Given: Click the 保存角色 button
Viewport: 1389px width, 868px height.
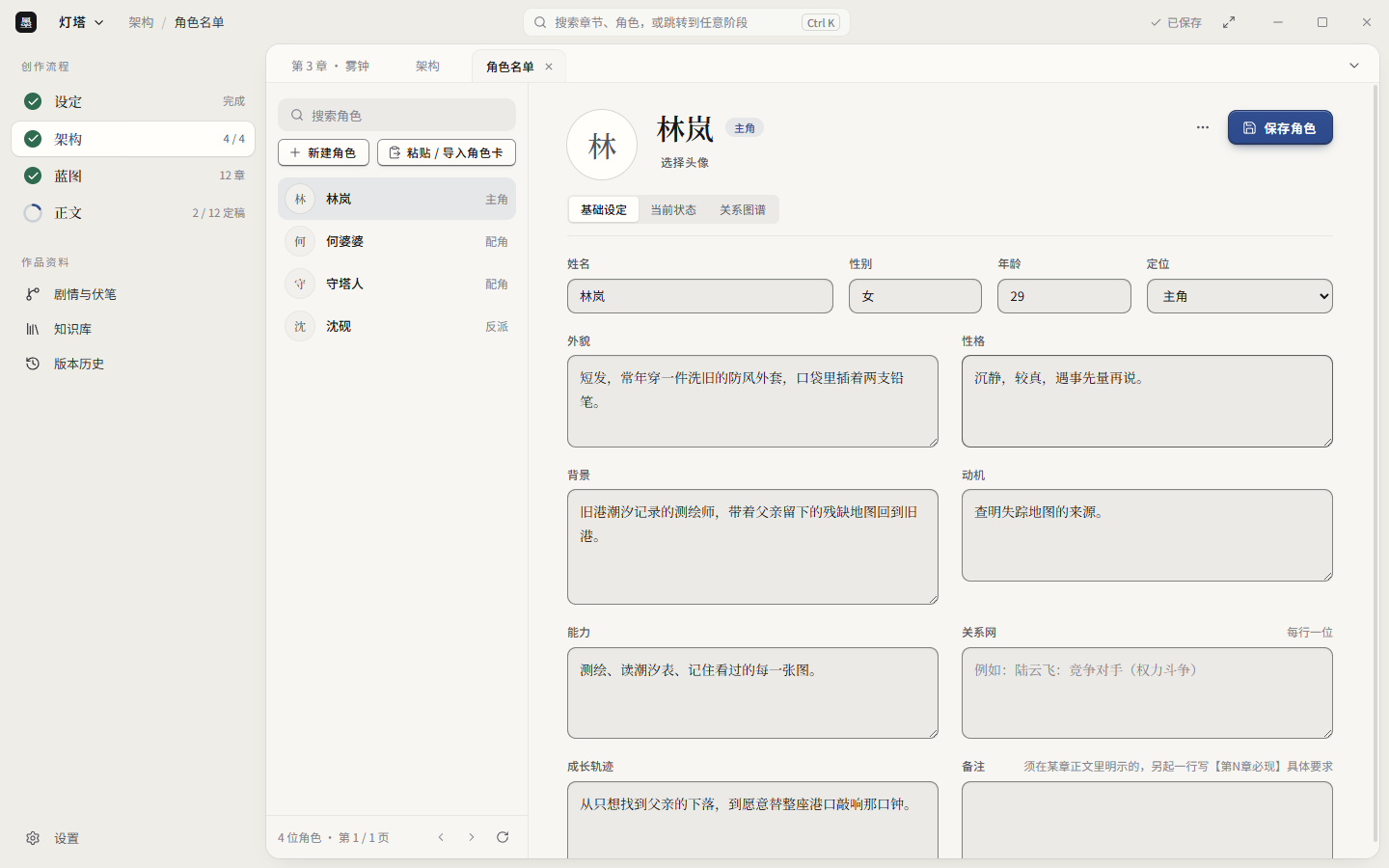Looking at the screenshot, I should click(1280, 127).
